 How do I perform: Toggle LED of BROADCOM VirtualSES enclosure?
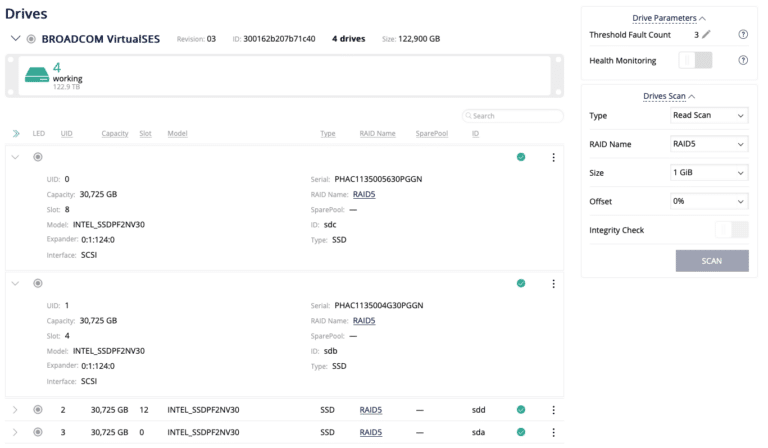pyautogui.click(x=31, y=39)
